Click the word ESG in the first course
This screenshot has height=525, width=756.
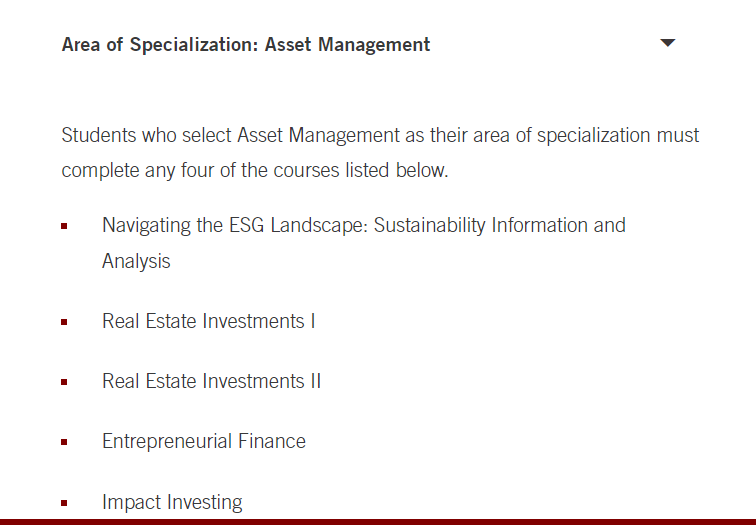pos(246,225)
